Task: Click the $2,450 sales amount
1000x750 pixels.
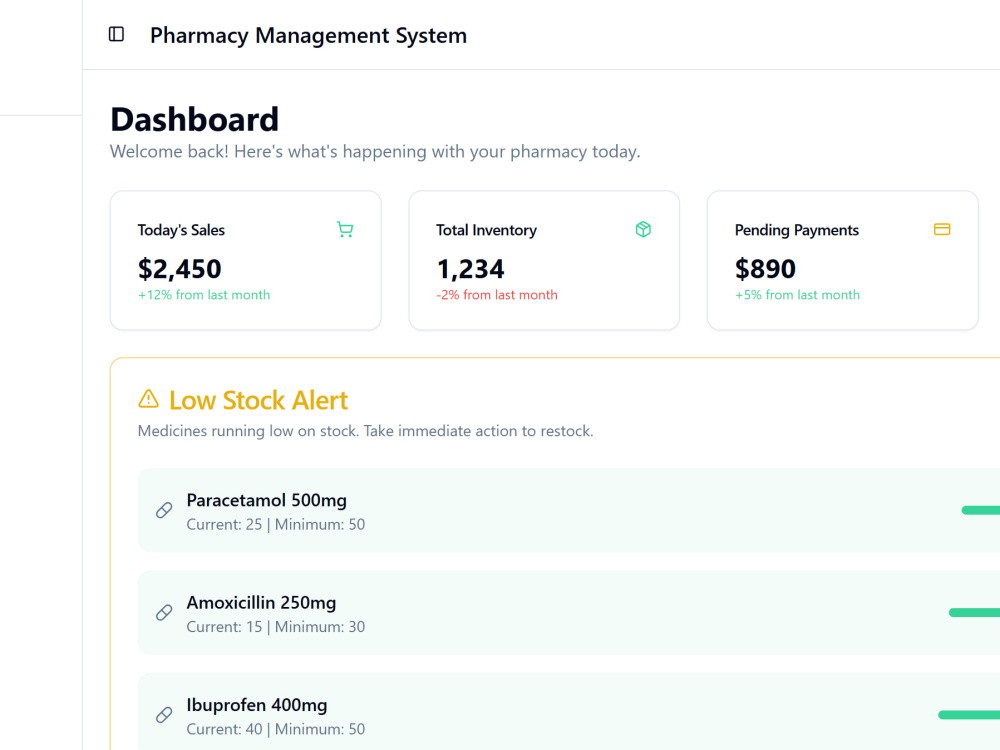Action: point(180,269)
